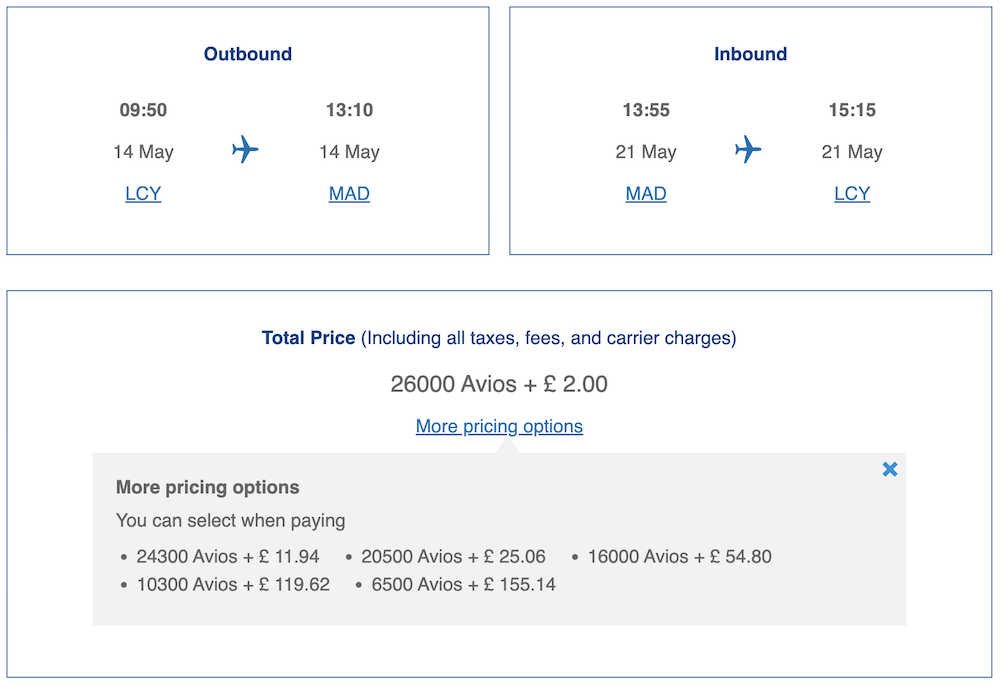Click the Total Price heading
The image size is (1000, 686).
click(x=308, y=338)
